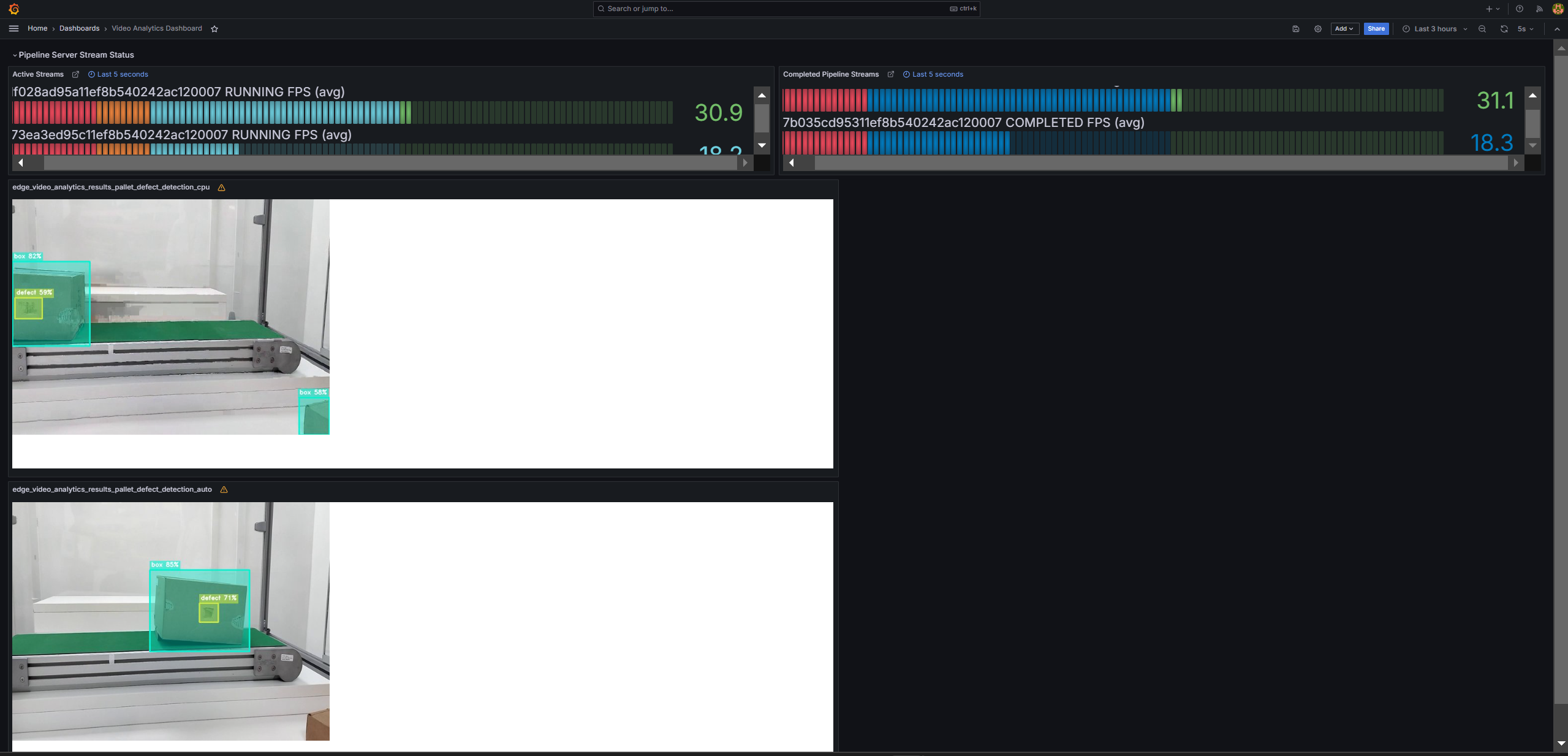Collapse the top toolbar with chevron
Viewport: 1568px width, 756px height.
[x=1557, y=29]
